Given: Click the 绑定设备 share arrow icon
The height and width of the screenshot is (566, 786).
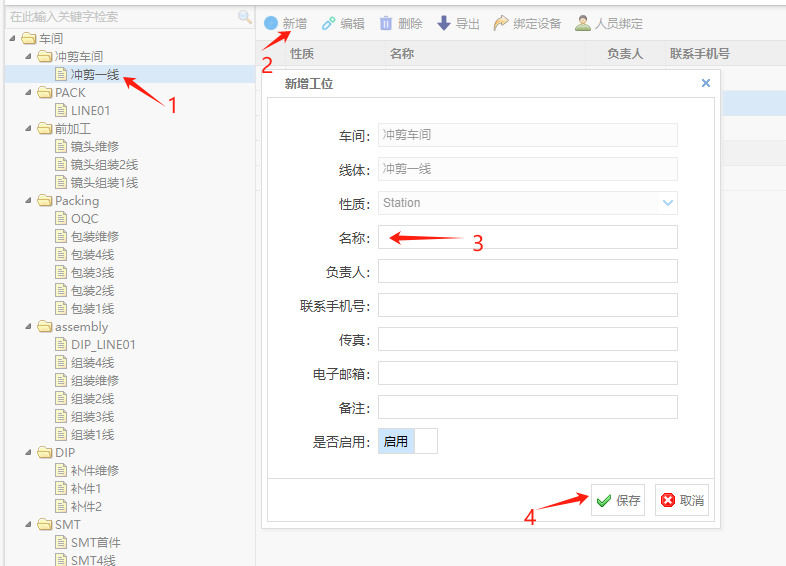Looking at the screenshot, I should [x=501, y=23].
